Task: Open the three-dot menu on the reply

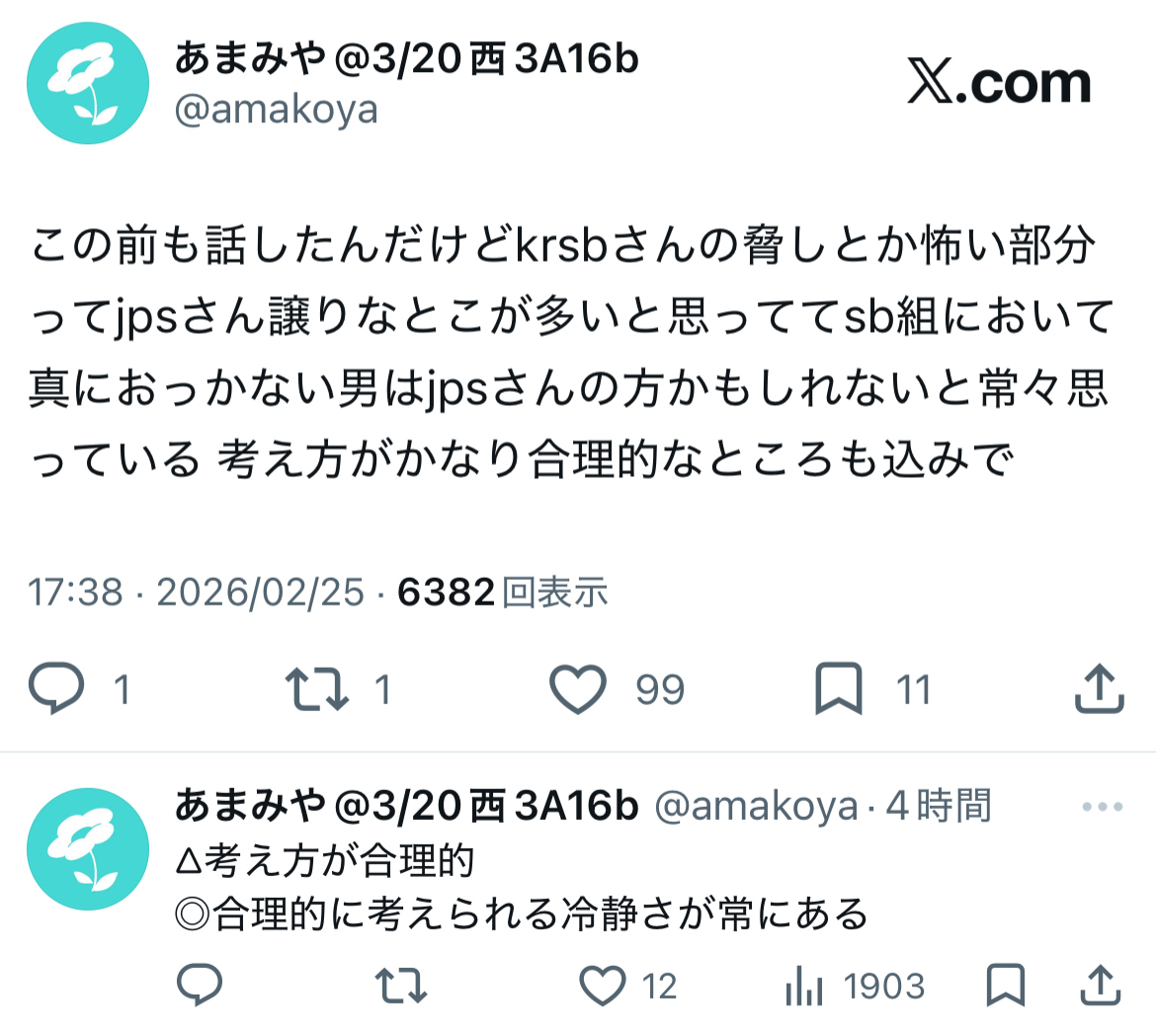Action: [x=1103, y=806]
